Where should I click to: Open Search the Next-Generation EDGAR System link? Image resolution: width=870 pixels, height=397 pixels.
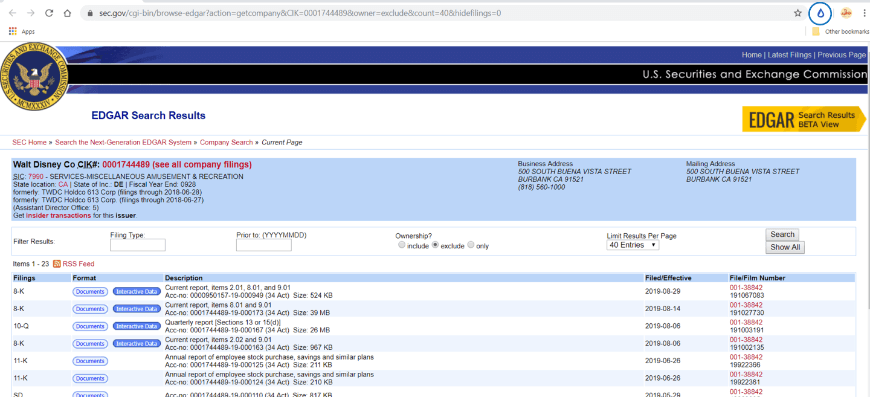[x=123, y=142]
